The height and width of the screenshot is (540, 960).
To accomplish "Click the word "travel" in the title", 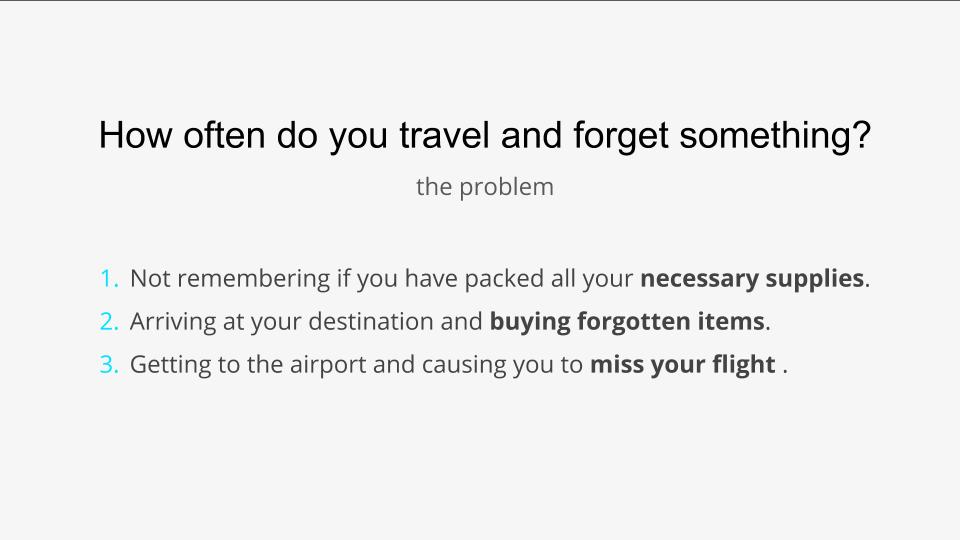I will tap(444, 135).
